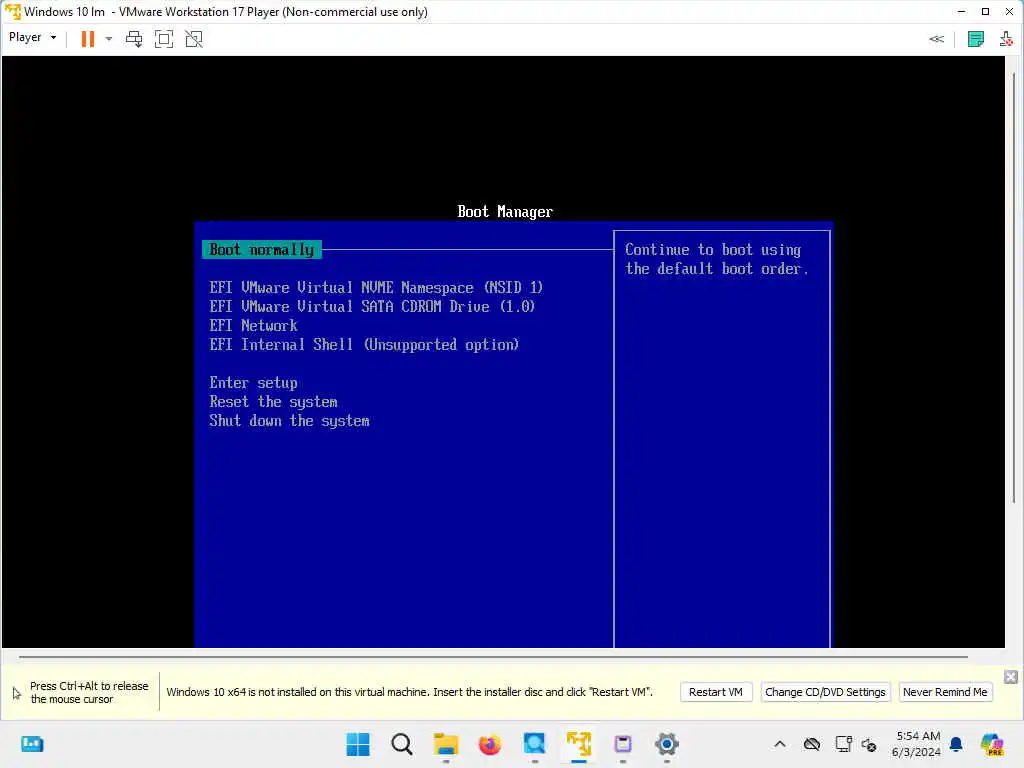Click the muted volume tray icon
The image size is (1024, 768).
pos(869,744)
